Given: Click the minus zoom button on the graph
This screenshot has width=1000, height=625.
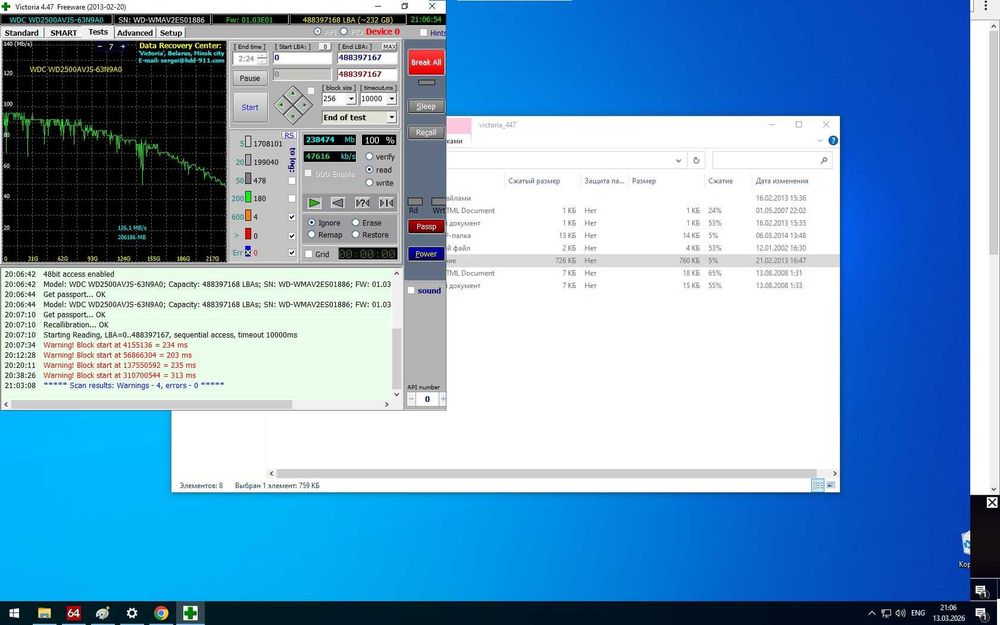Looking at the screenshot, I should pos(99,47).
